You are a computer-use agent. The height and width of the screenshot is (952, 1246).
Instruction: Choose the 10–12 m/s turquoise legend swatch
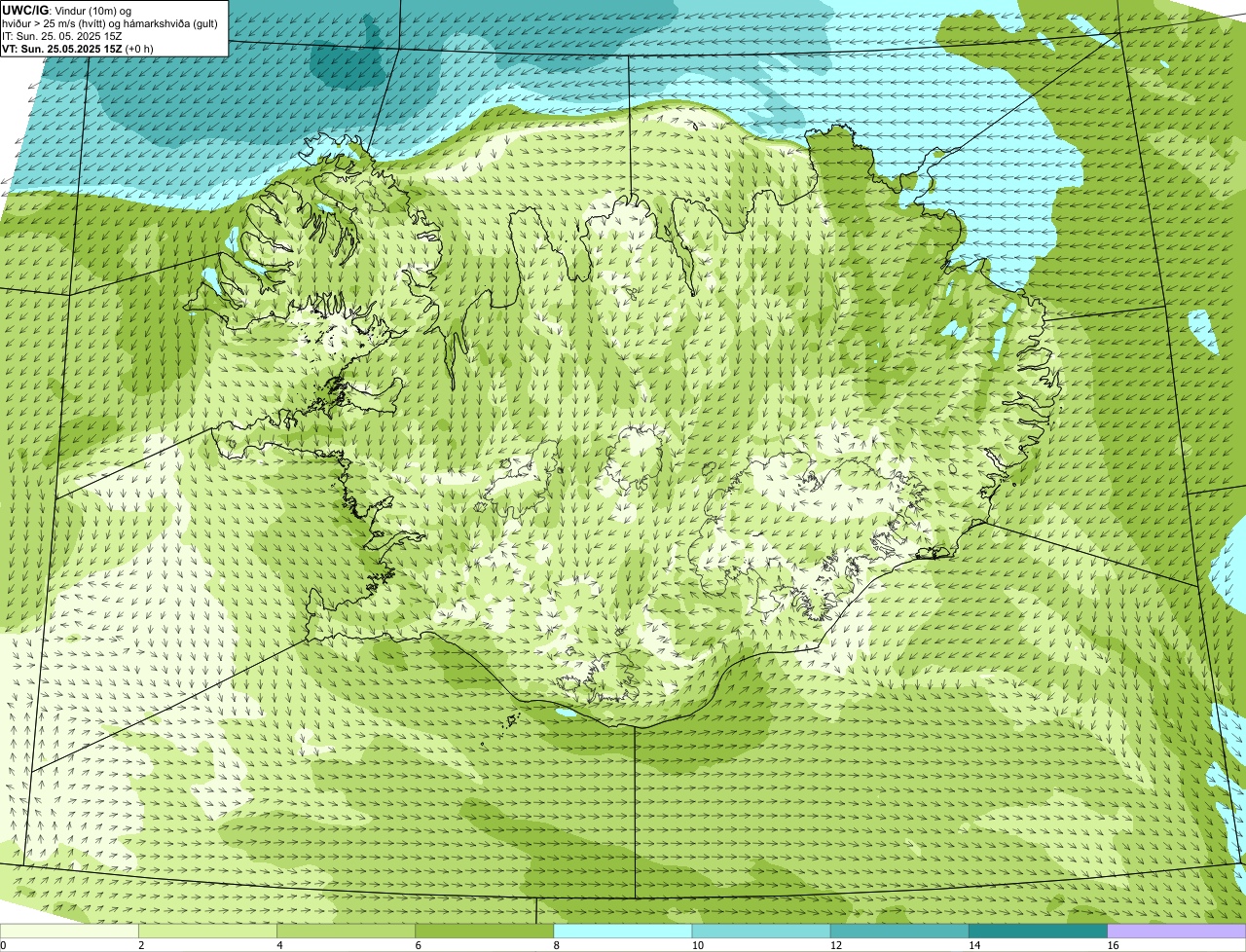pos(761,931)
